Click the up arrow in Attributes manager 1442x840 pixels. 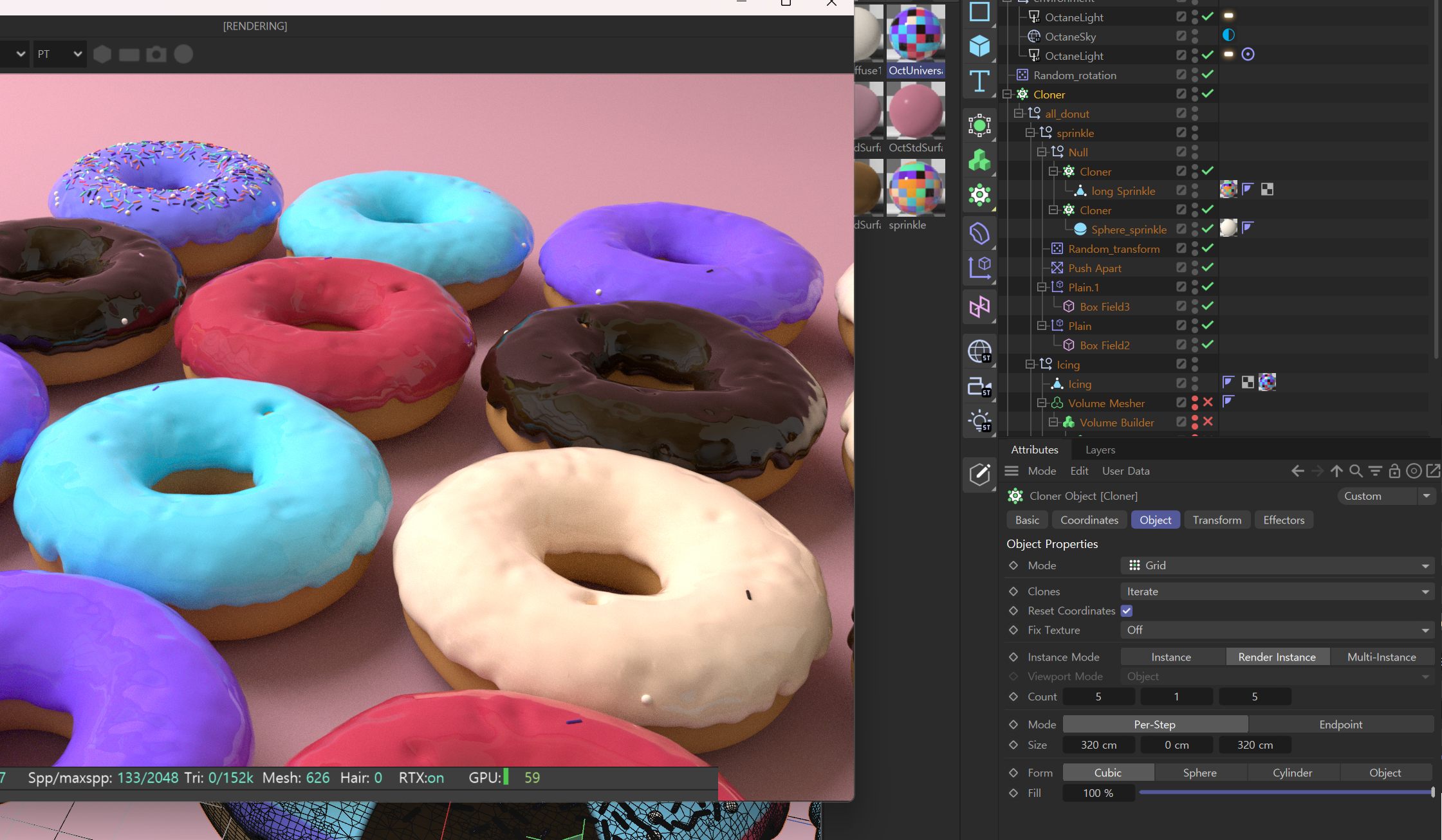(1336, 471)
